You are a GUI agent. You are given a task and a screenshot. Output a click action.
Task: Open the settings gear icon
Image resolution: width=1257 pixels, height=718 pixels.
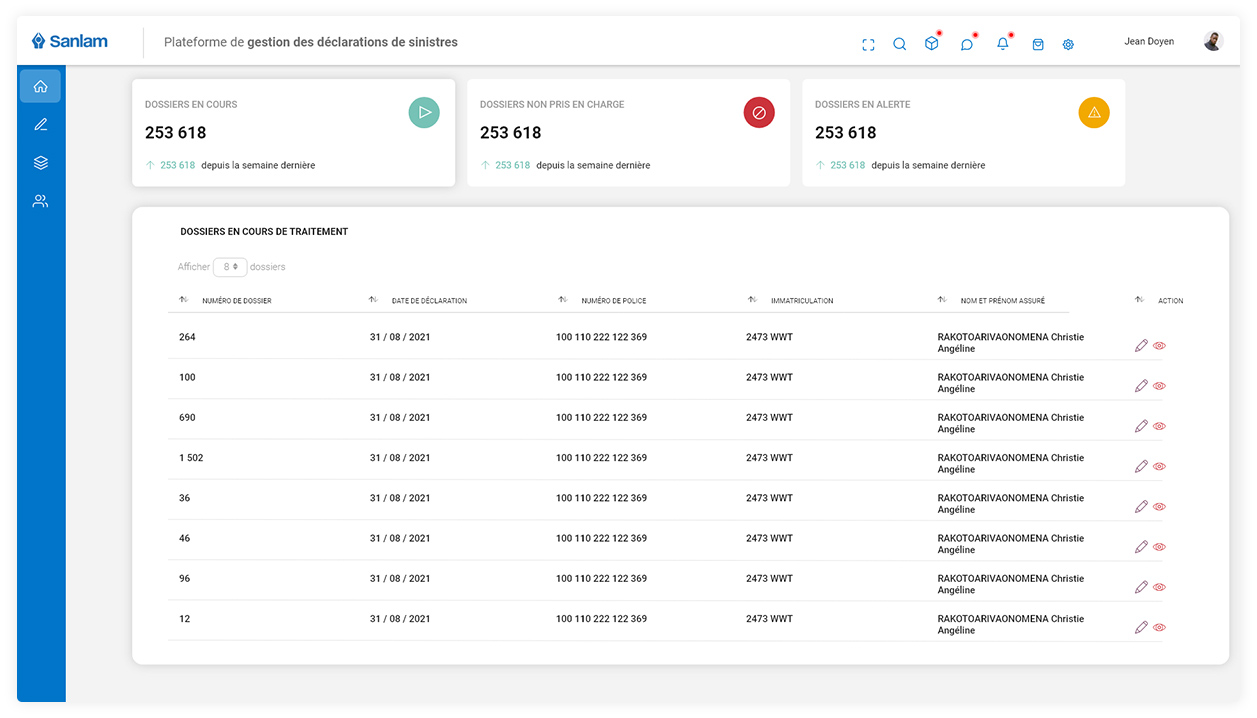tap(1068, 44)
